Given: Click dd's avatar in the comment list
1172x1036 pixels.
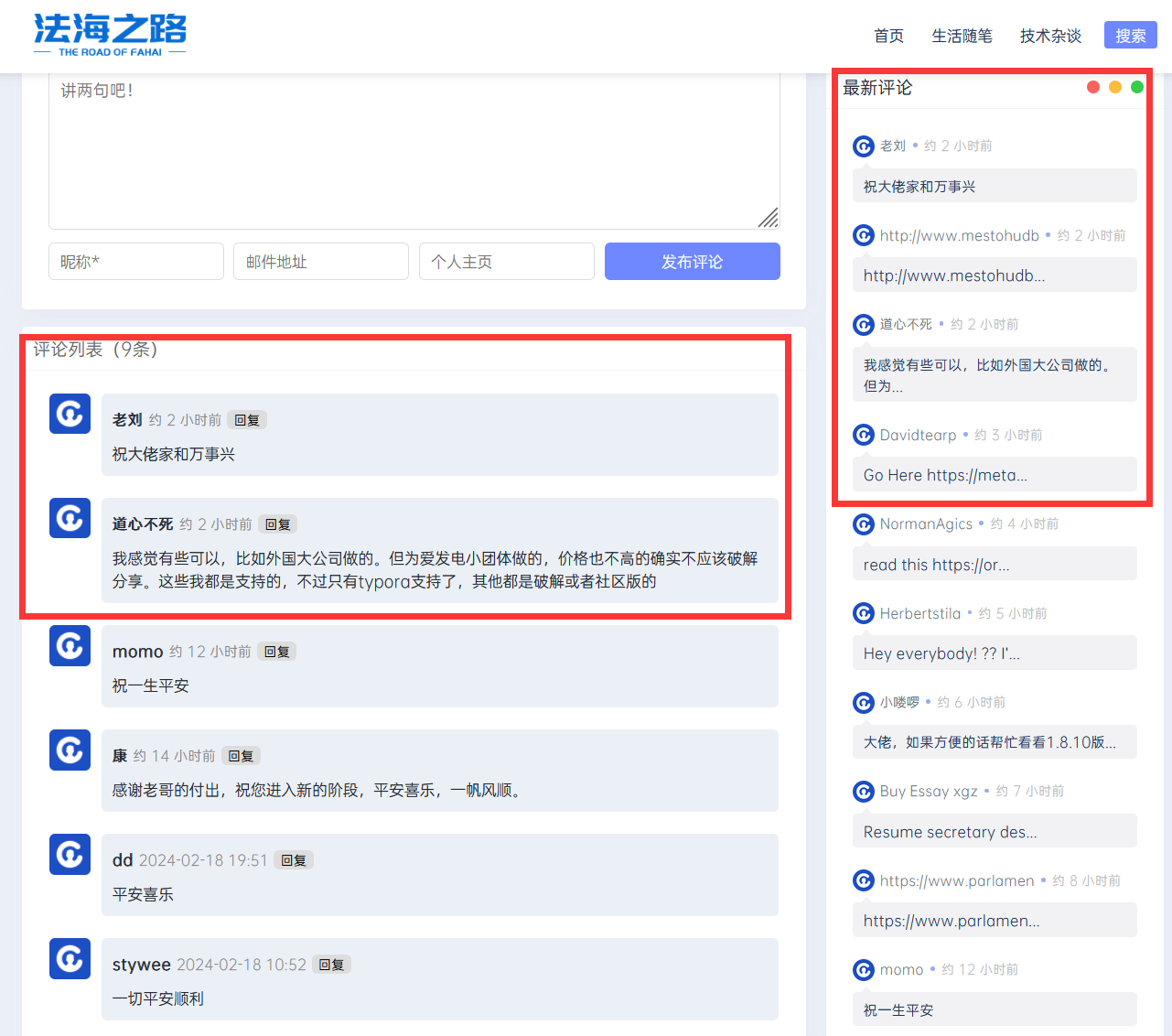Looking at the screenshot, I should [x=70, y=854].
